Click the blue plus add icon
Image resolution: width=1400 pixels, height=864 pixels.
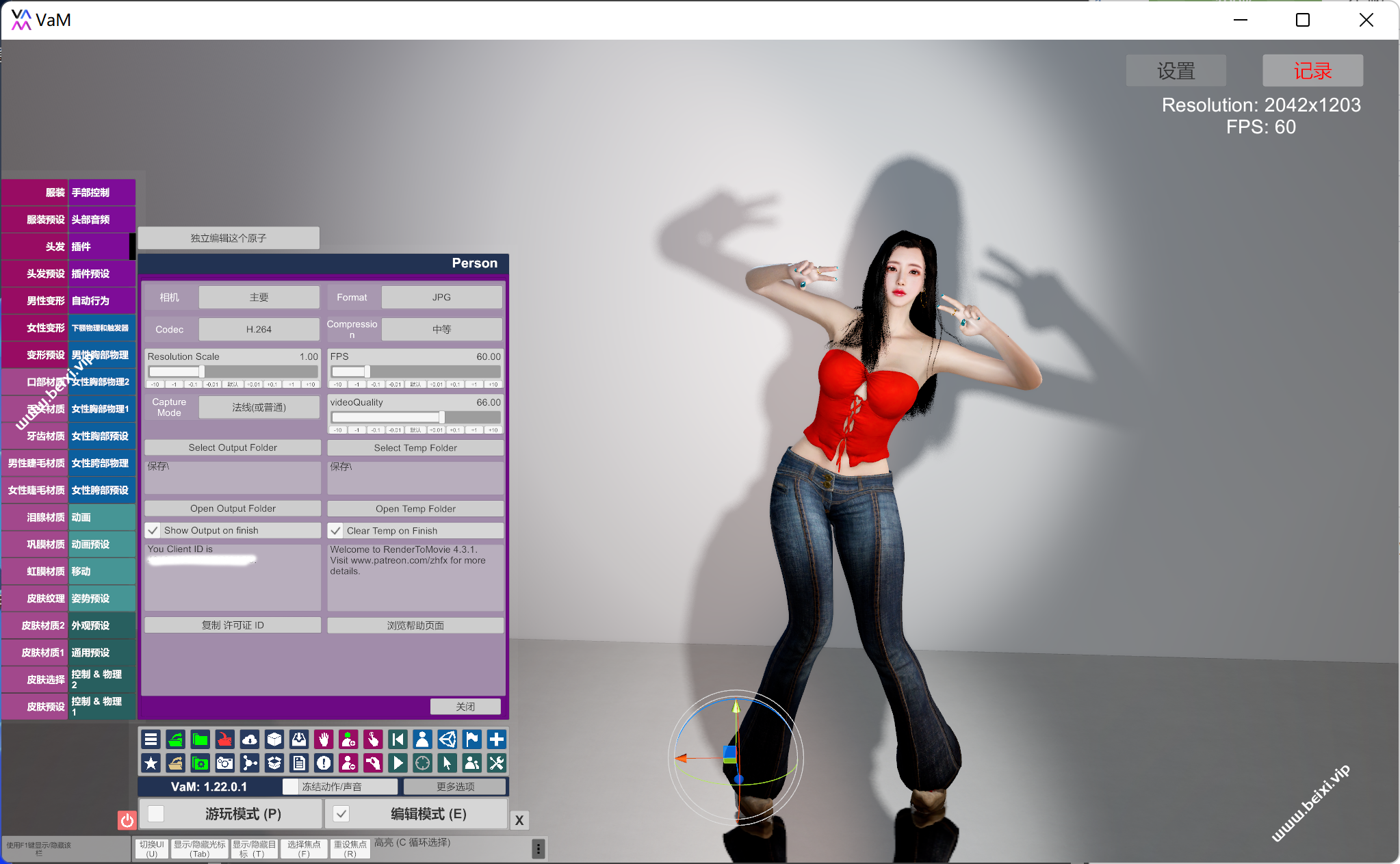click(x=497, y=739)
